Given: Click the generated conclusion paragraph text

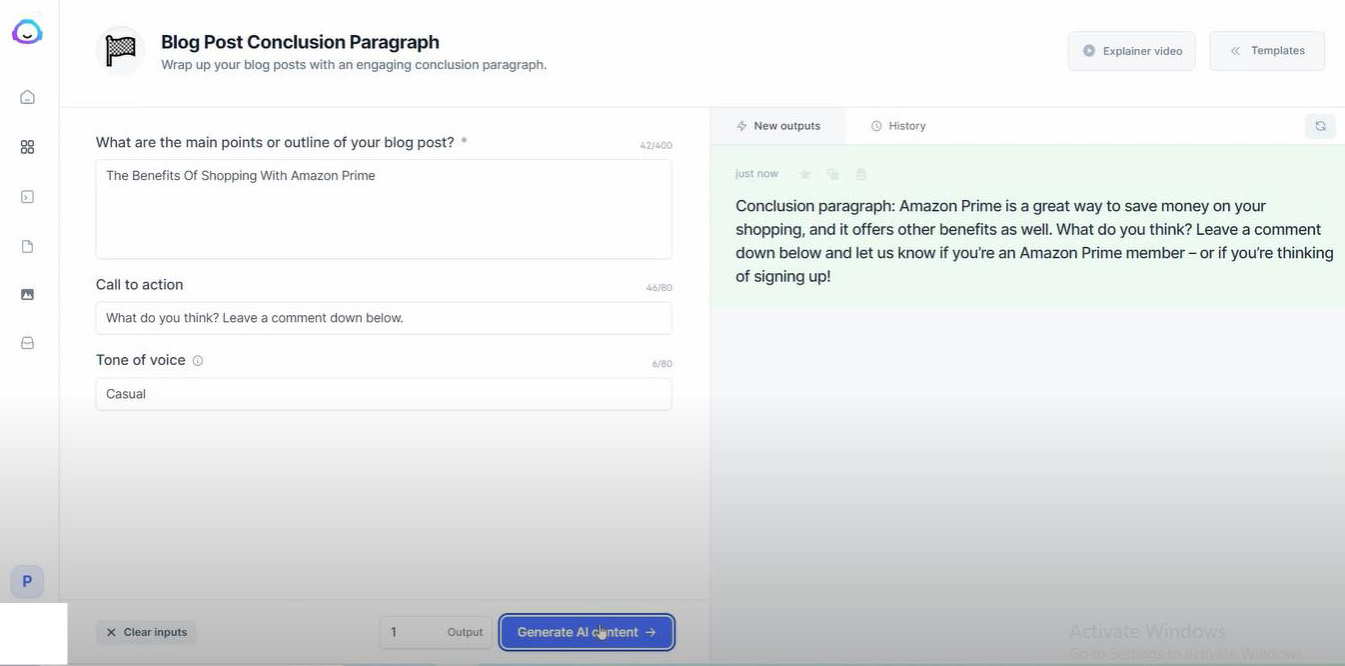Looking at the screenshot, I should click(1034, 241).
